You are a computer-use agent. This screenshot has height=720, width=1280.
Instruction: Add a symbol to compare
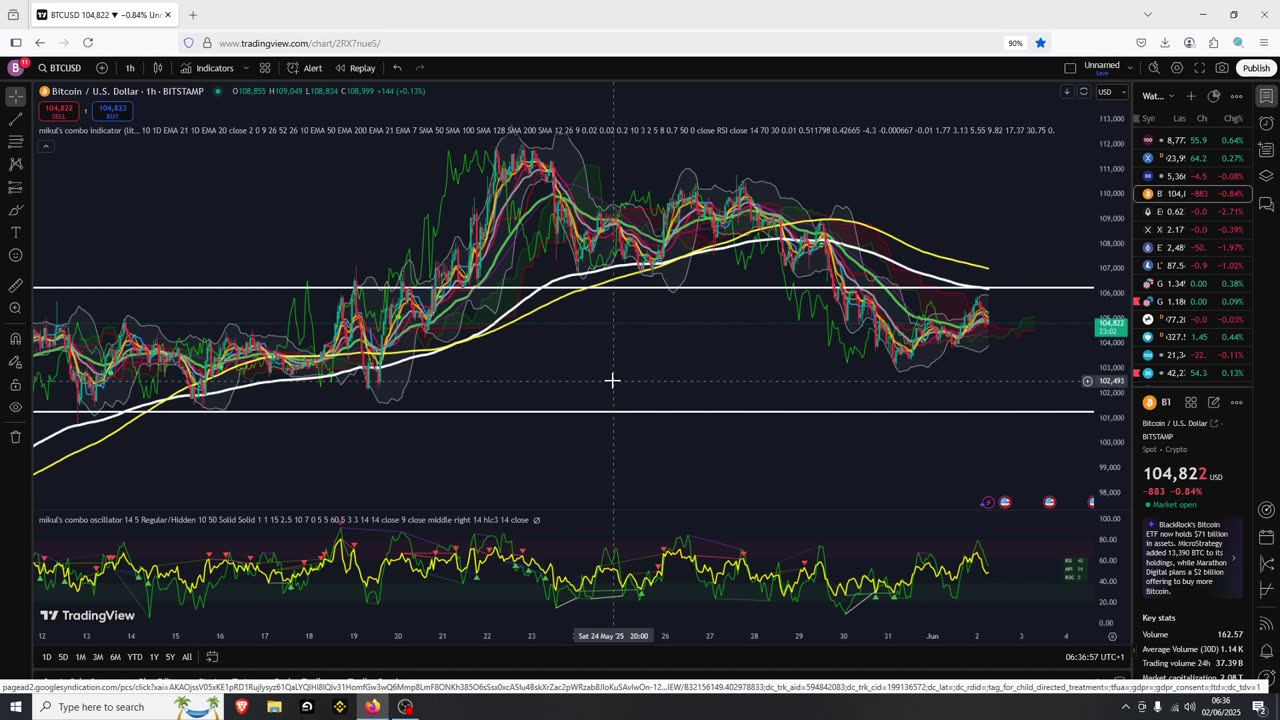(x=102, y=68)
